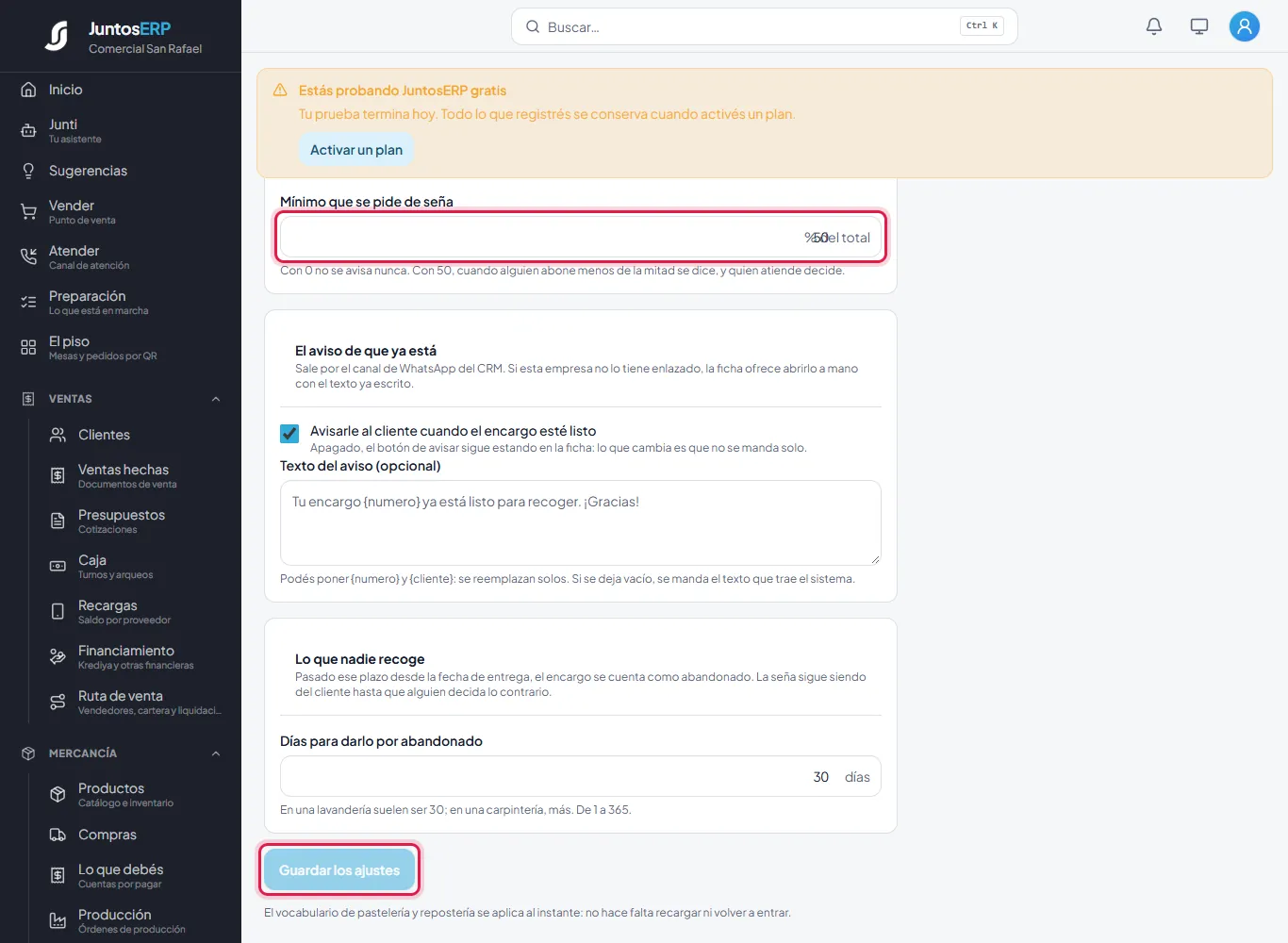Screen dimensions: 1288x943
Task: Open Junti assistant robot icon
Action: [28, 130]
